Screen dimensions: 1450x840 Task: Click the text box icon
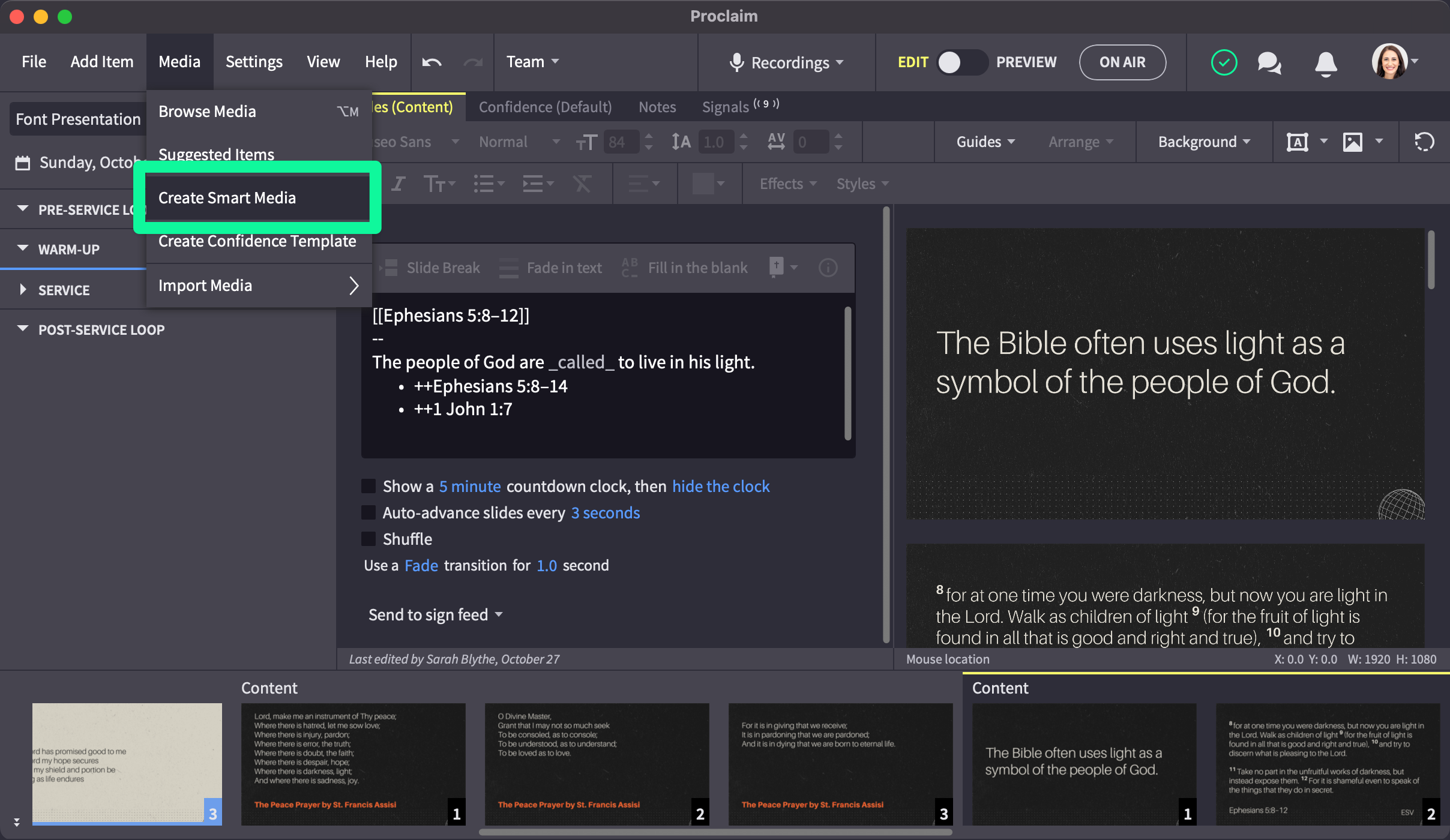click(x=1297, y=142)
